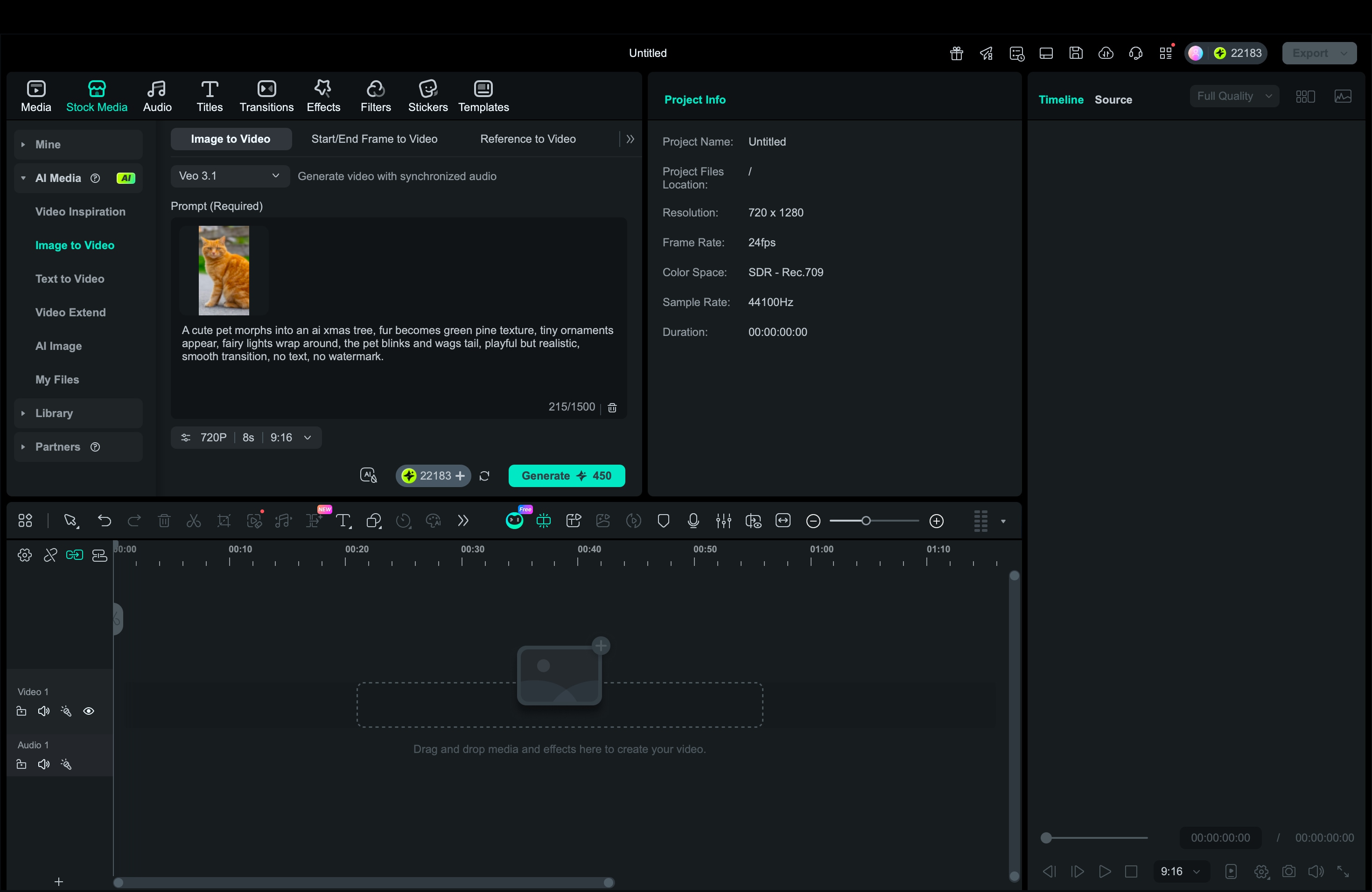The image size is (1372, 892).
Task: Open the Stickers library
Action: (x=427, y=96)
